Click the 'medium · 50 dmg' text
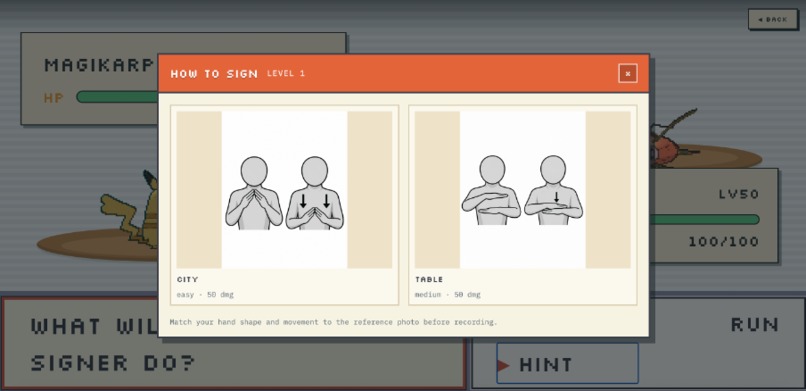This screenshot has height=391, width=806. pos(448,295)
